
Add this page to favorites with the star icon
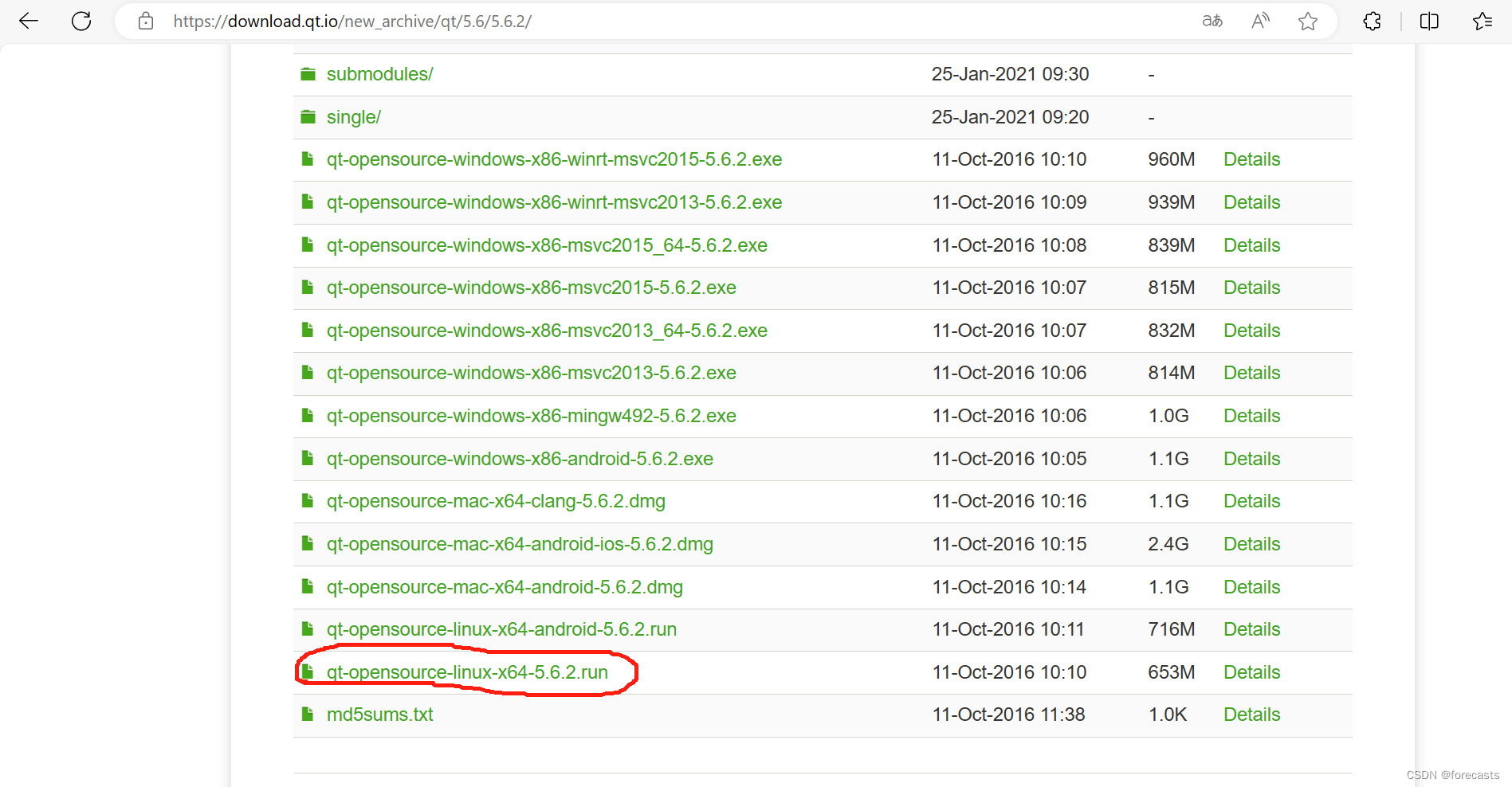pos(1308,22)
